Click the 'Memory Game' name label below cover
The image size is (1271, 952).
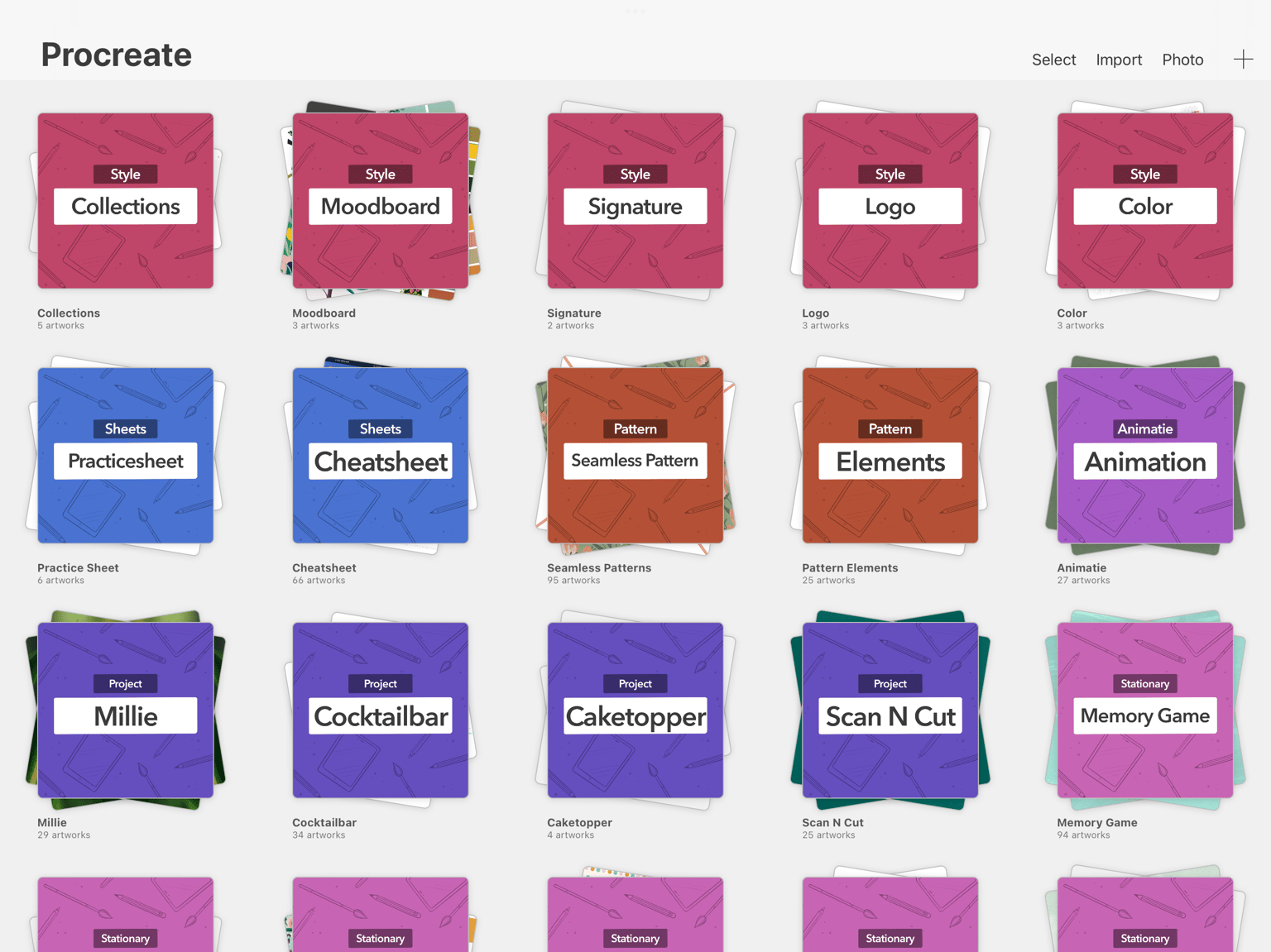[1097, 822]
